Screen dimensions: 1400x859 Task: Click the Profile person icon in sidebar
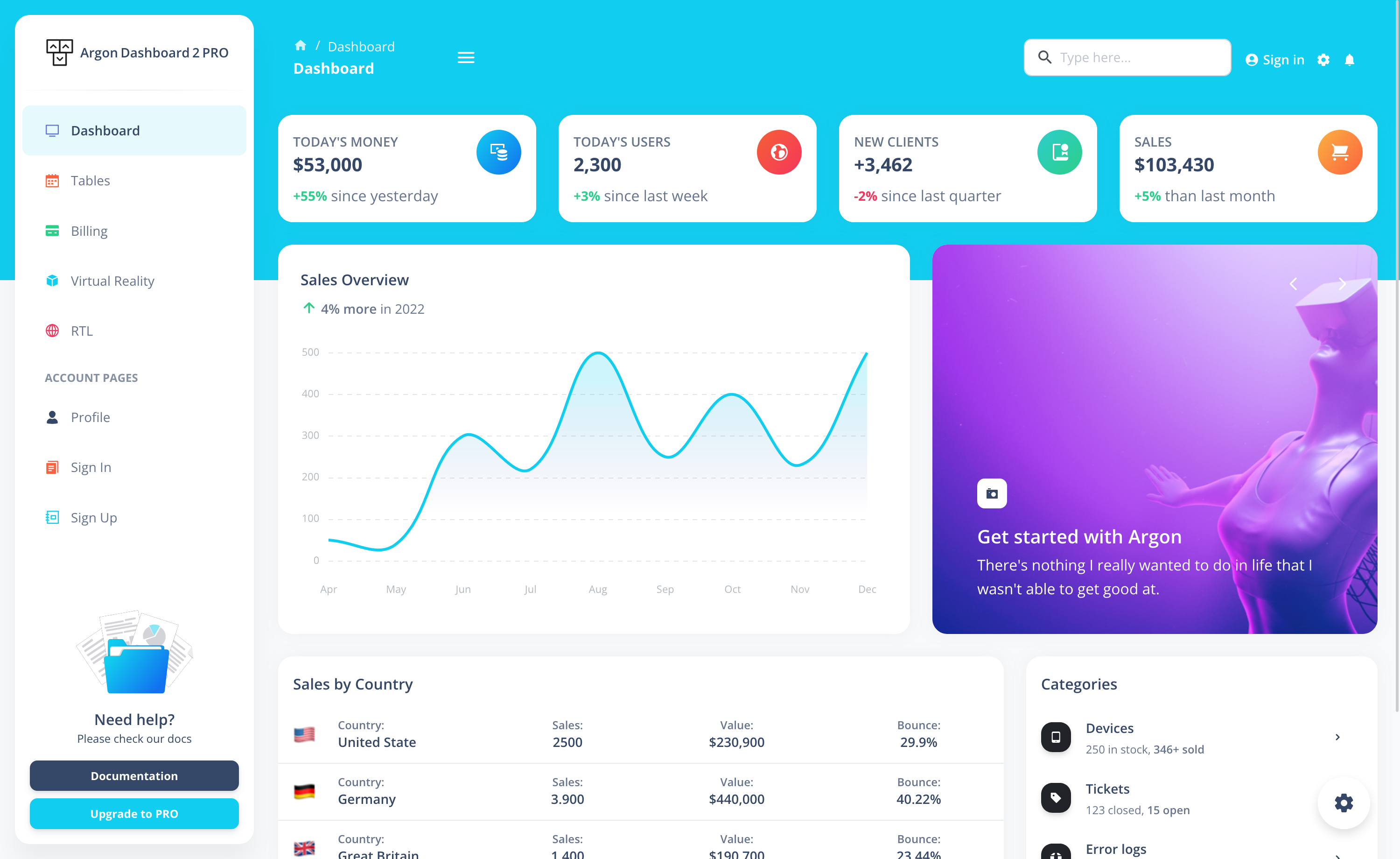coord(52,417)
